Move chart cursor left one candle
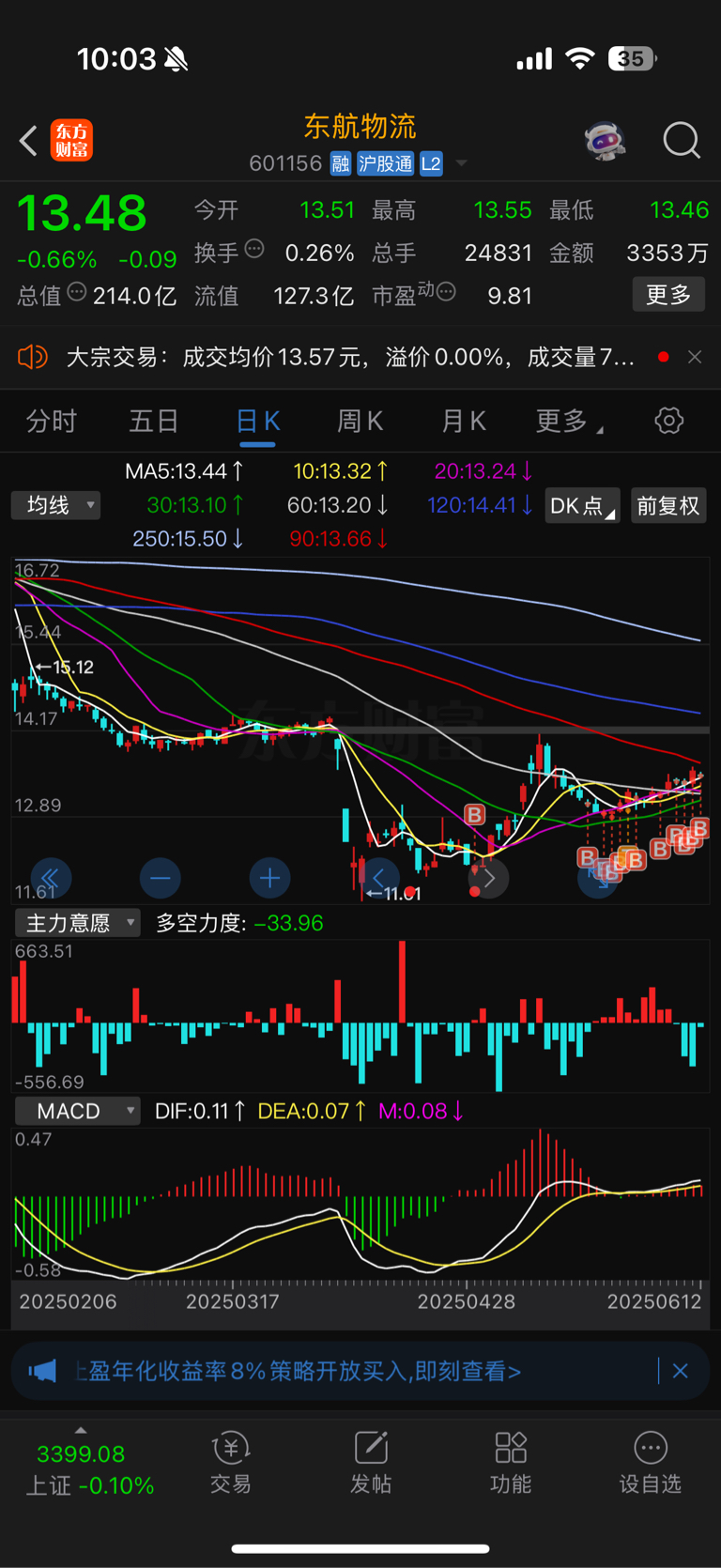Image resolution: width=721 pixels, height=1568 pixels. pyautogui.click(x=379, y=879)
